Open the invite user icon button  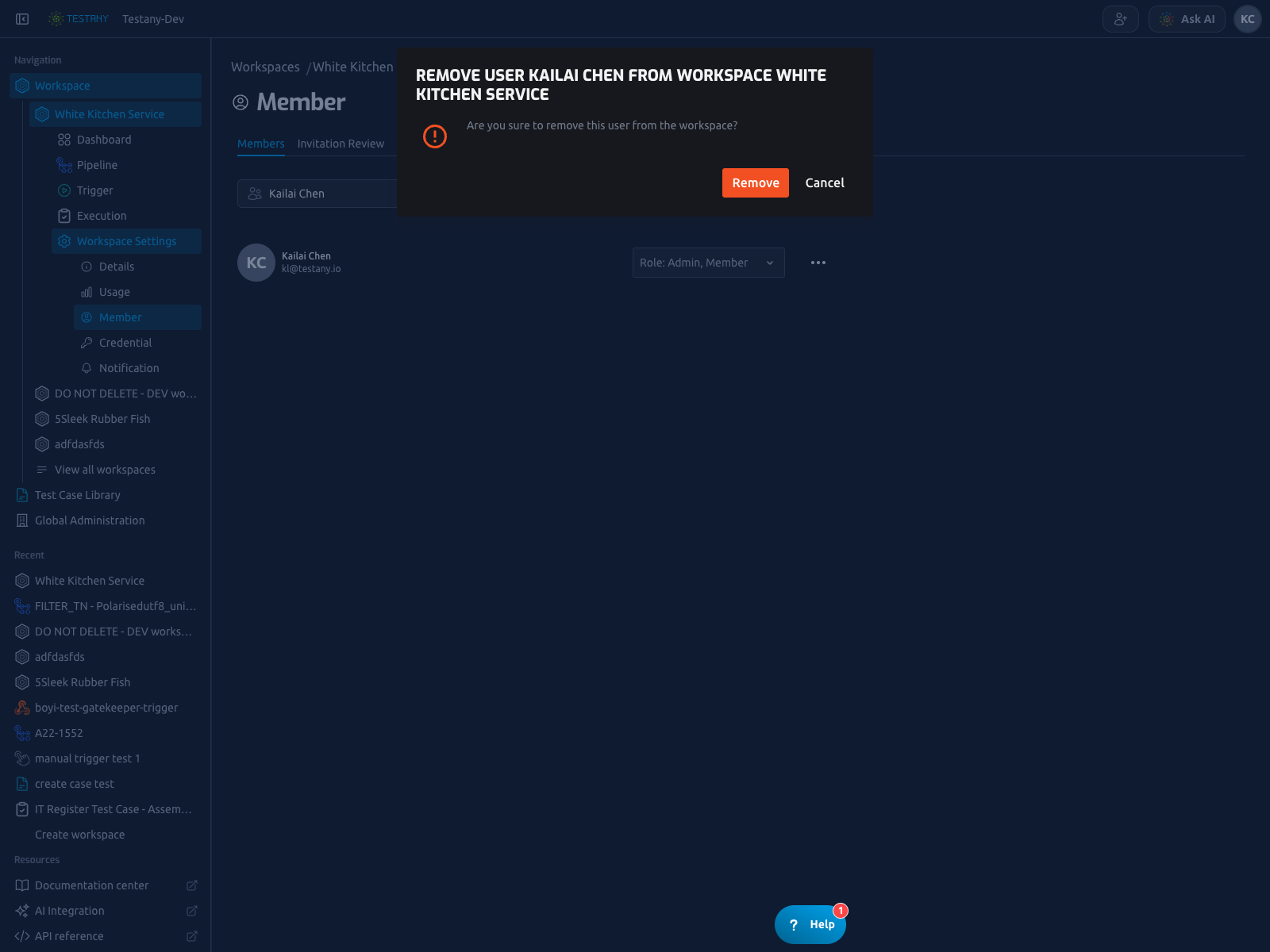[x=1120, y=19]
